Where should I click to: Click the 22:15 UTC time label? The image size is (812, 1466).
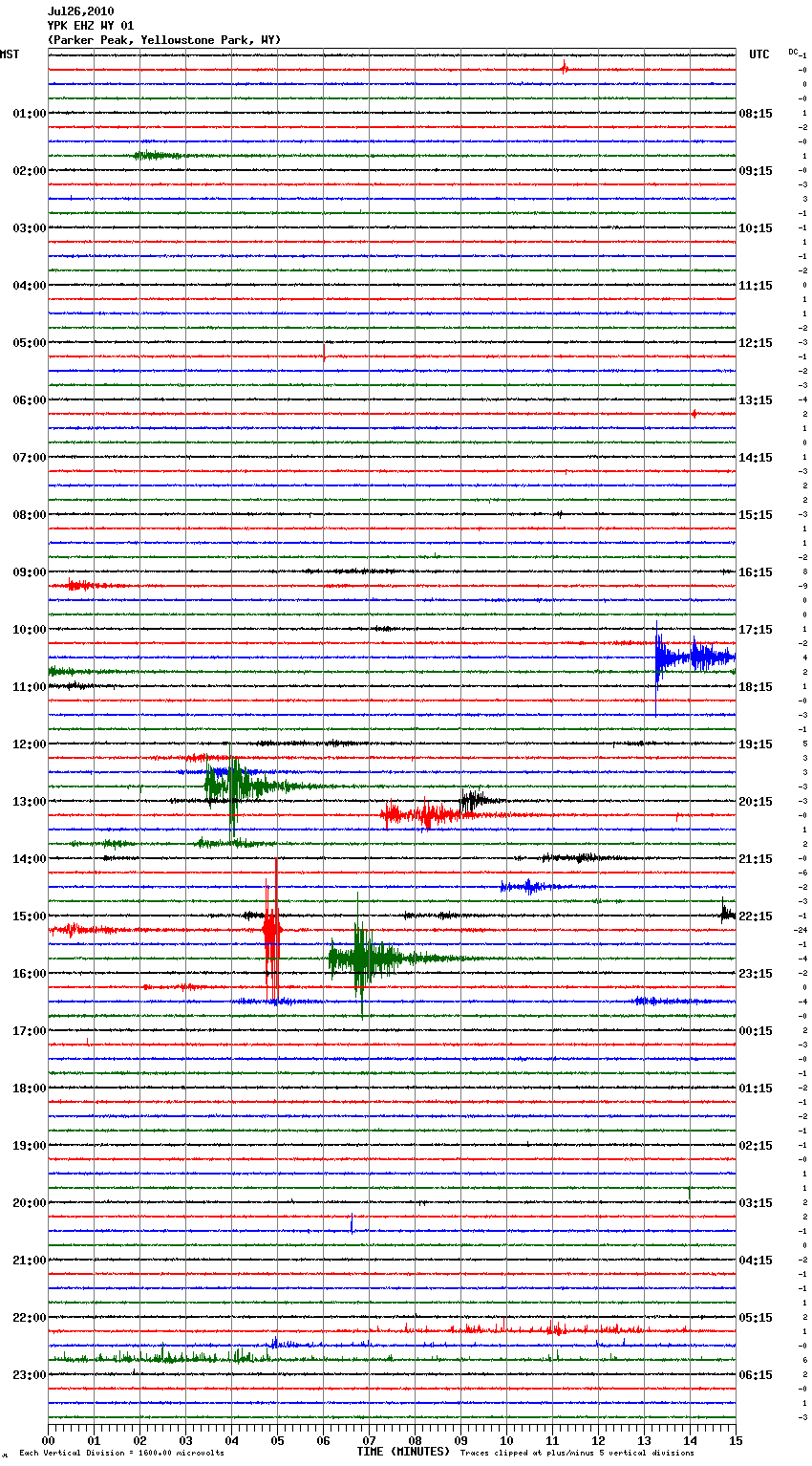756,916
